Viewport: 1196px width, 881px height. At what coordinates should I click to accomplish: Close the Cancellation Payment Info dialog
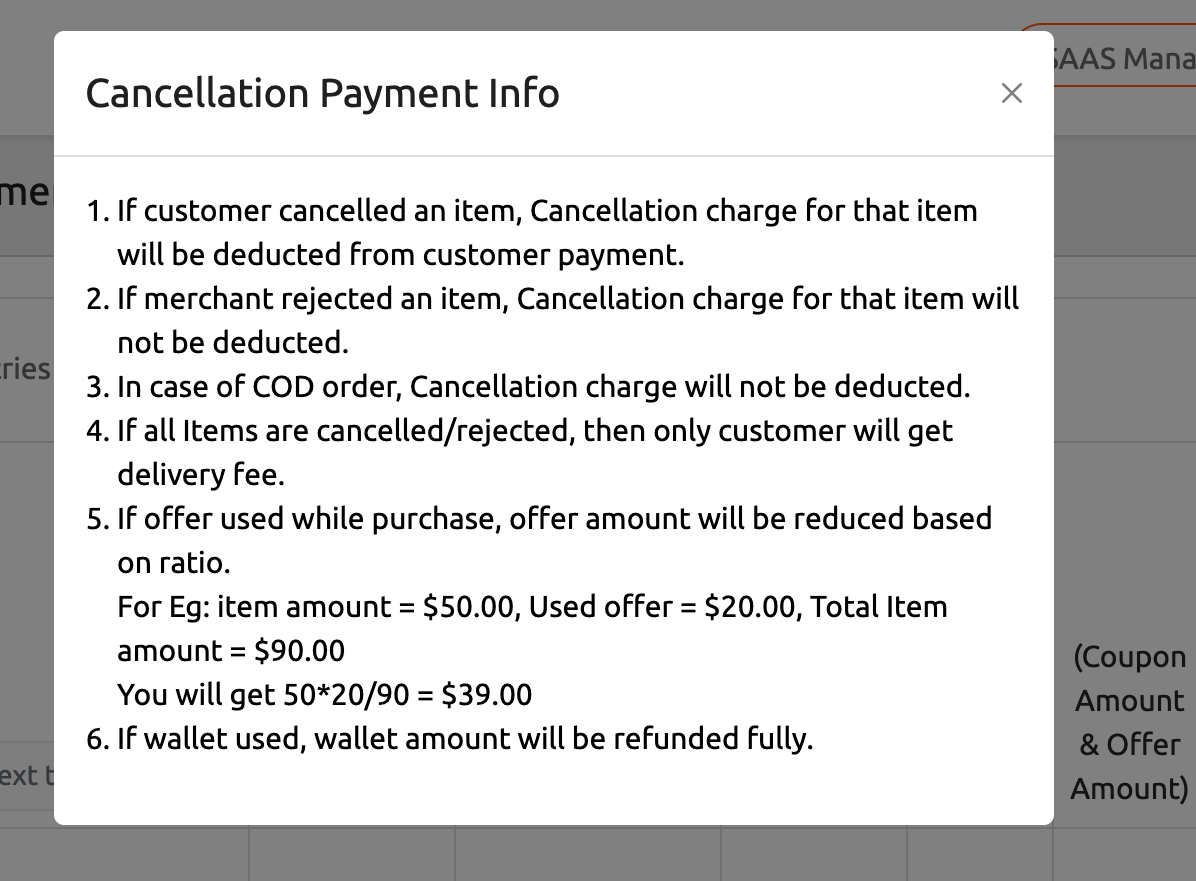coord(1011,93)
